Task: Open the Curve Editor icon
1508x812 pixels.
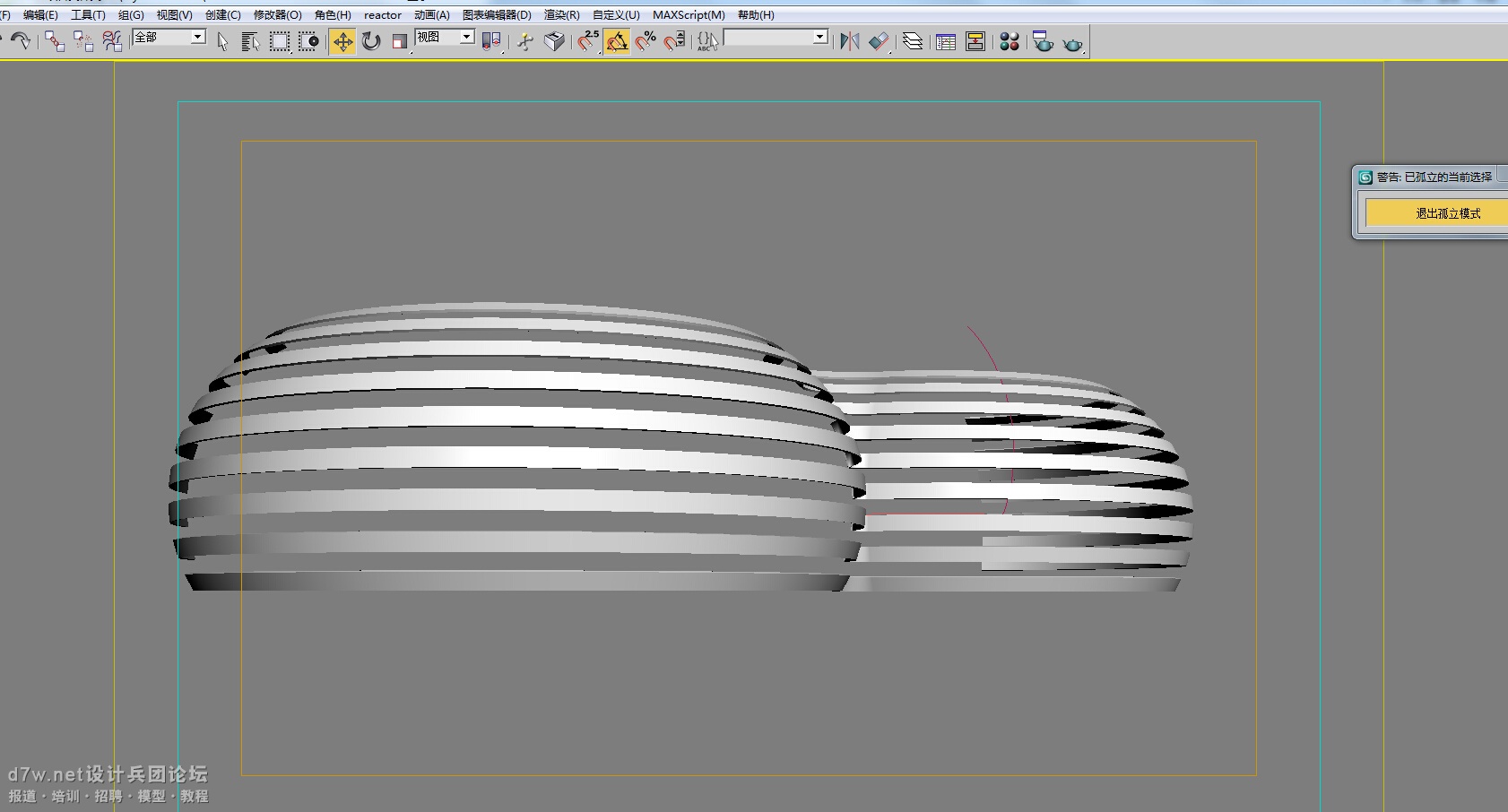Action: tap(946, 41)
